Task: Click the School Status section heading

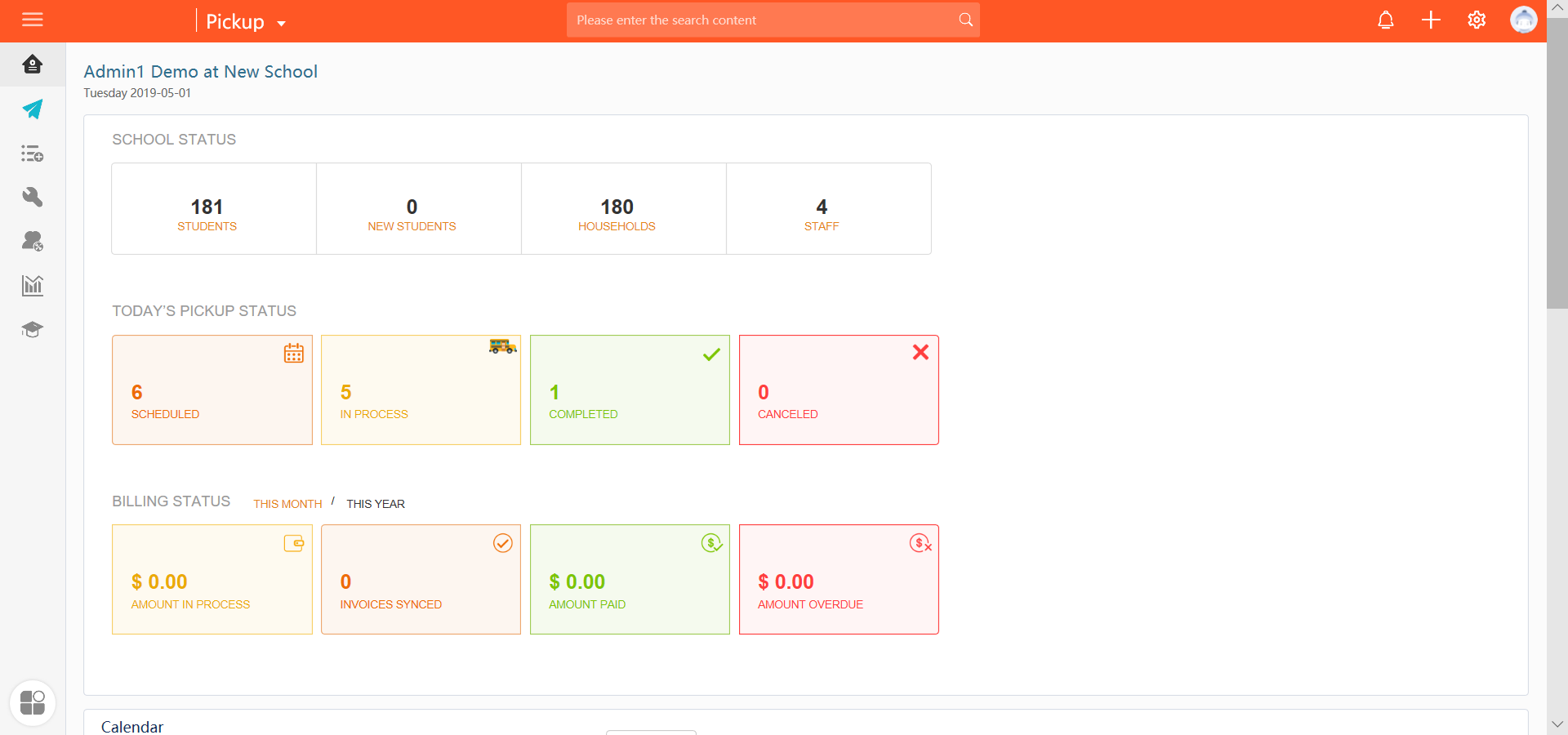Action: (x=174, y=140)
